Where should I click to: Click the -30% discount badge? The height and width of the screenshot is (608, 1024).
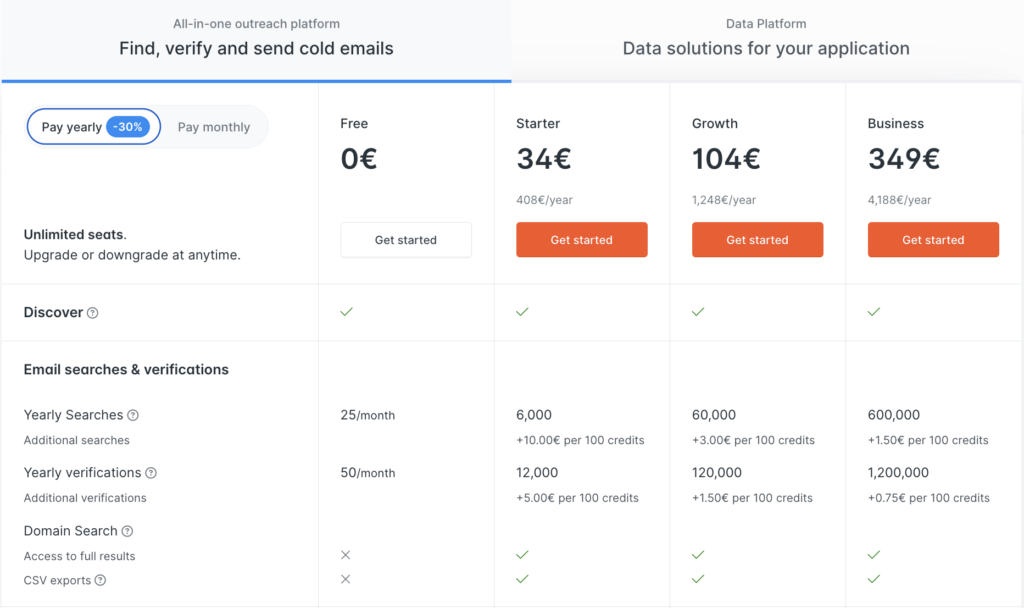(128, 127)
